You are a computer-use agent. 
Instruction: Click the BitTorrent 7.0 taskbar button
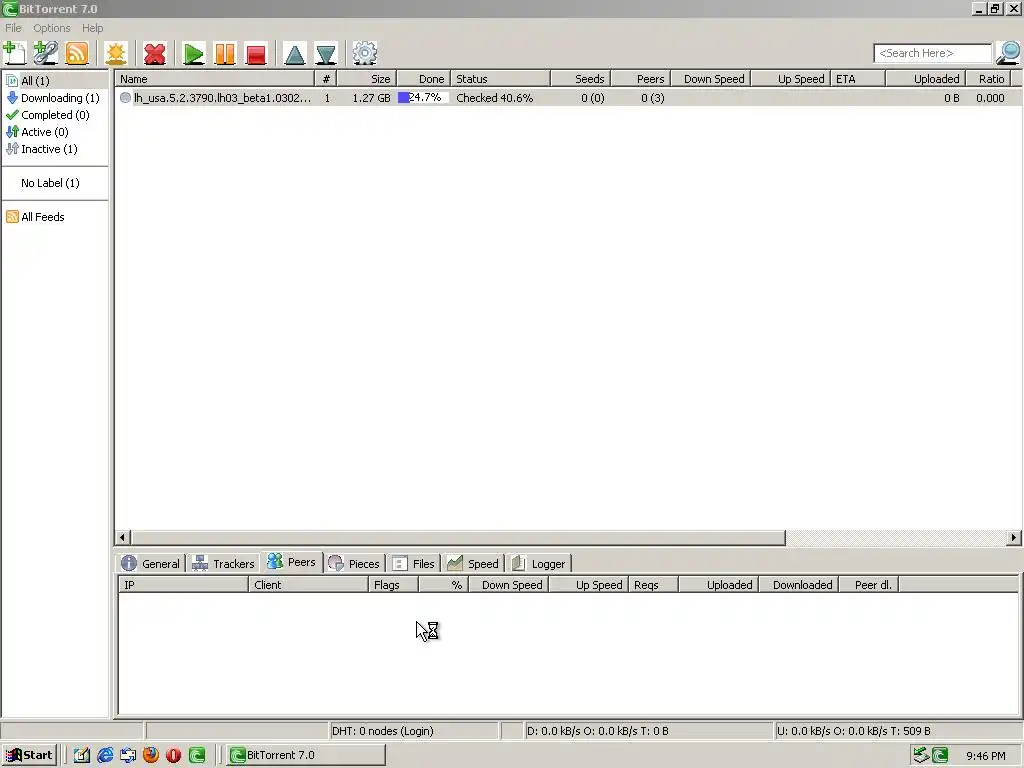[x=306, y=755]
